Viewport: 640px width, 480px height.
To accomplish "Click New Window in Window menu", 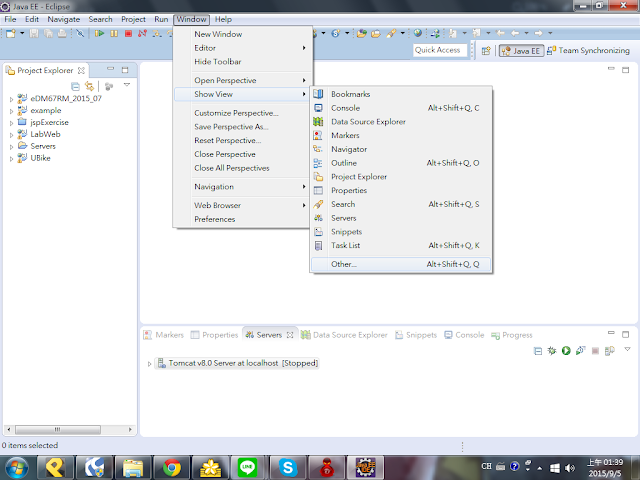I will tap(242, 34).
